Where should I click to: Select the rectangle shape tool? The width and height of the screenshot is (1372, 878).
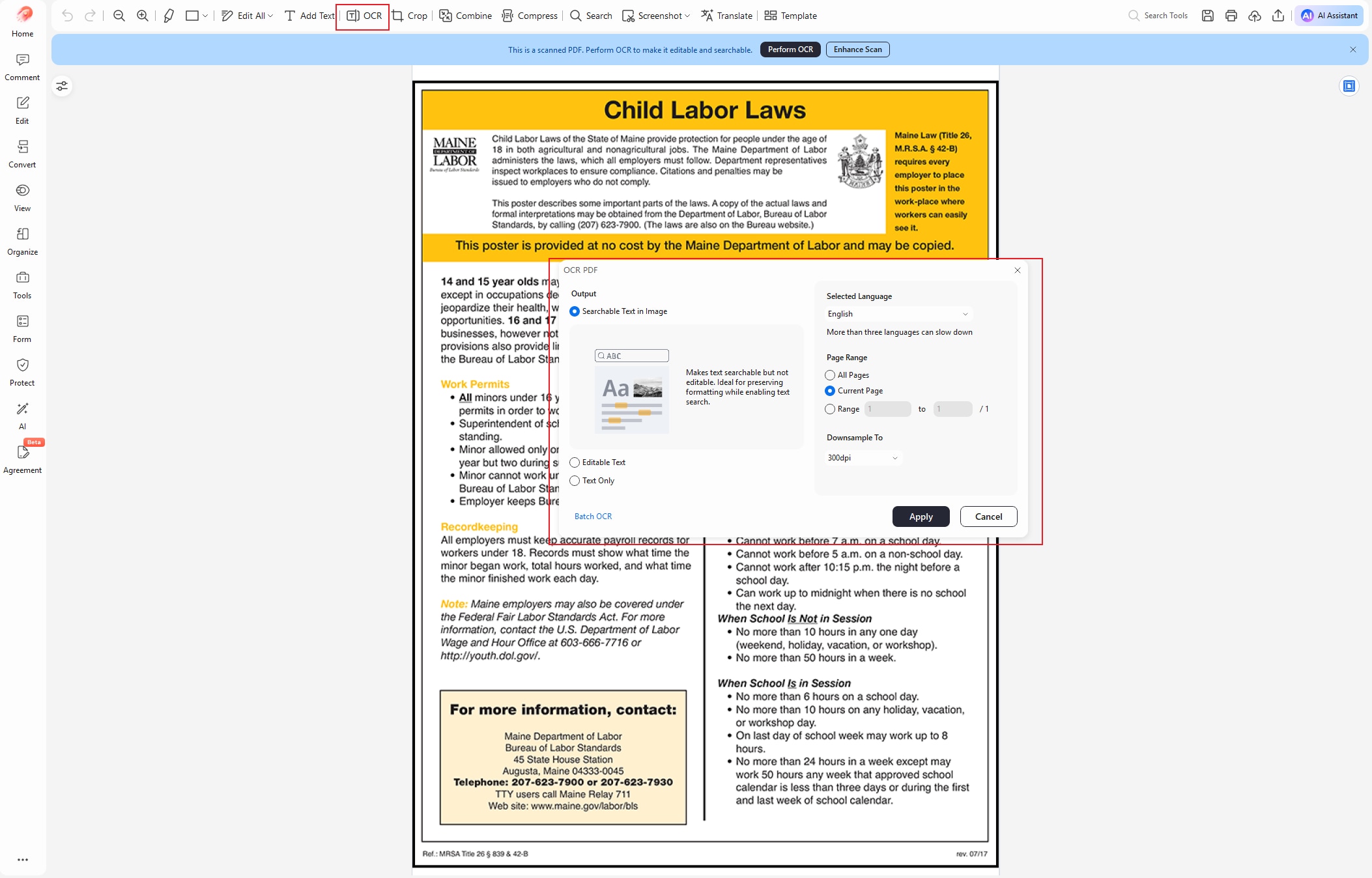pos(192,16)
